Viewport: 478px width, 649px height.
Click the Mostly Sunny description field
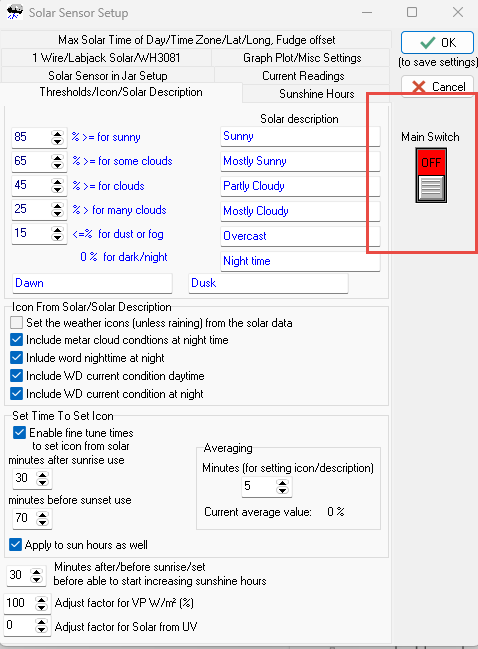(300, 161)
